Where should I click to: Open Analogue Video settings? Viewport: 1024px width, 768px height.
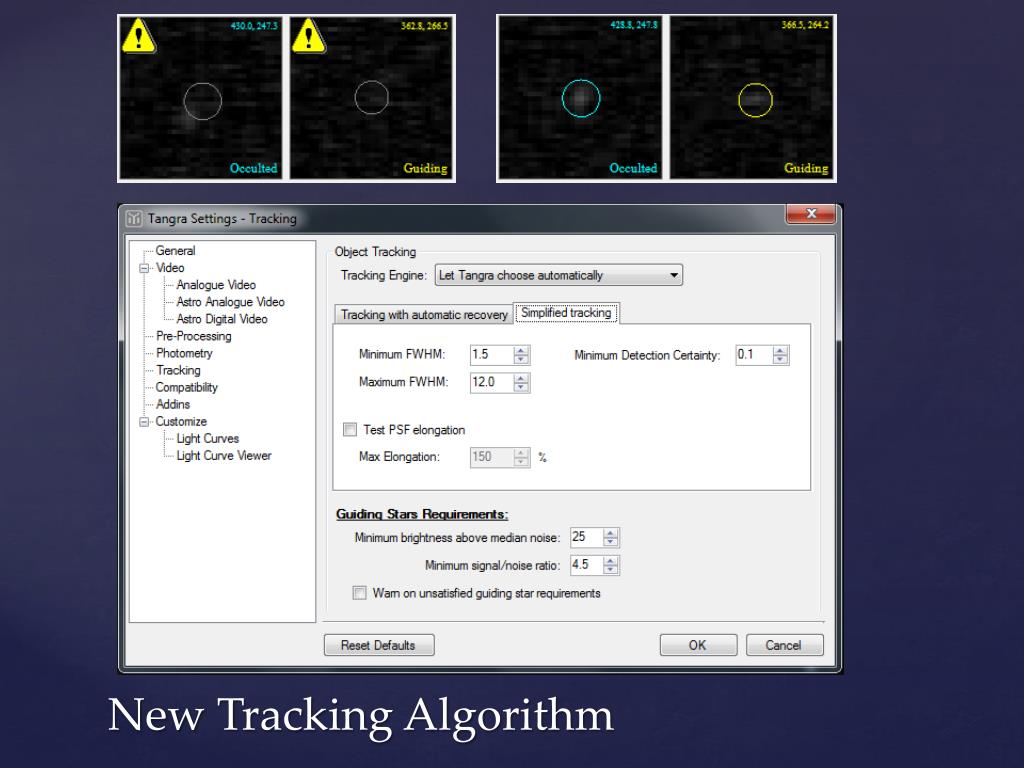click(216, 285)
